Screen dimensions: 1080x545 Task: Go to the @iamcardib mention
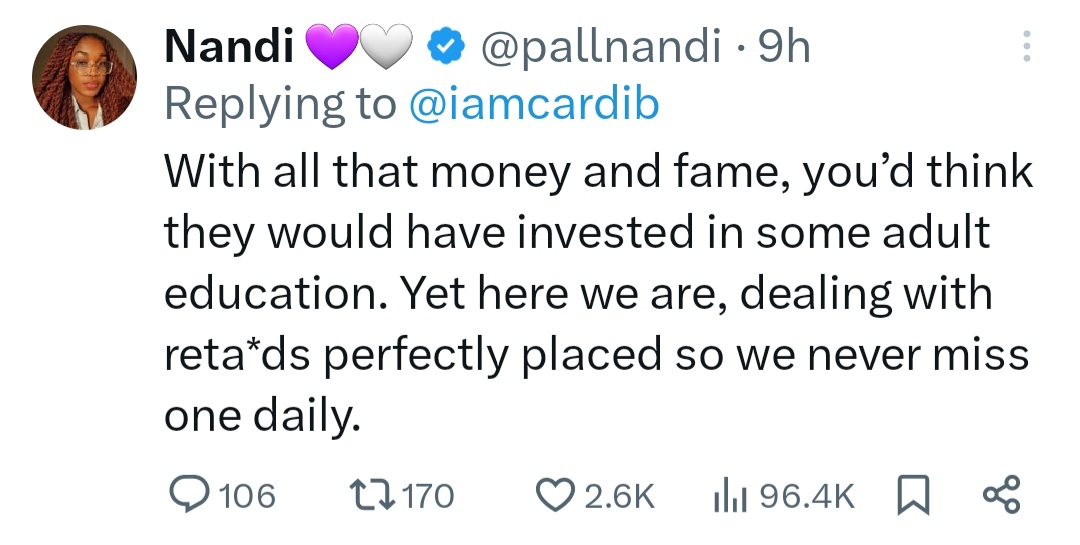pyautogui.click(x=535, y=104)
